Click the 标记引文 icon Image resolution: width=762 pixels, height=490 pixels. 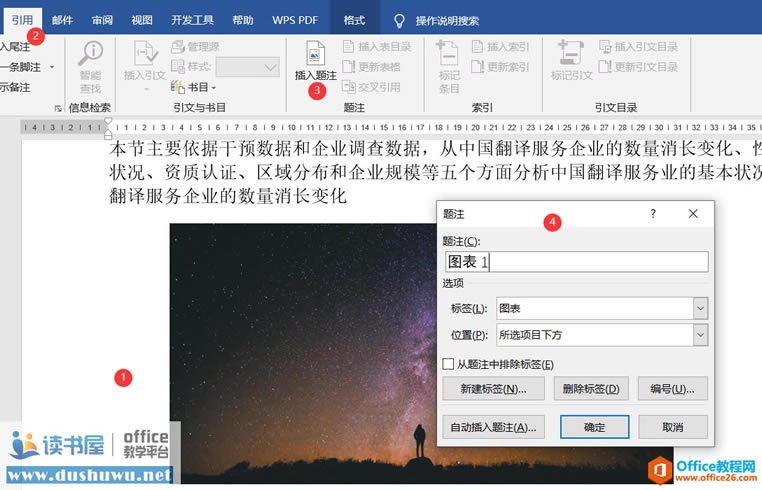point(571,52)
